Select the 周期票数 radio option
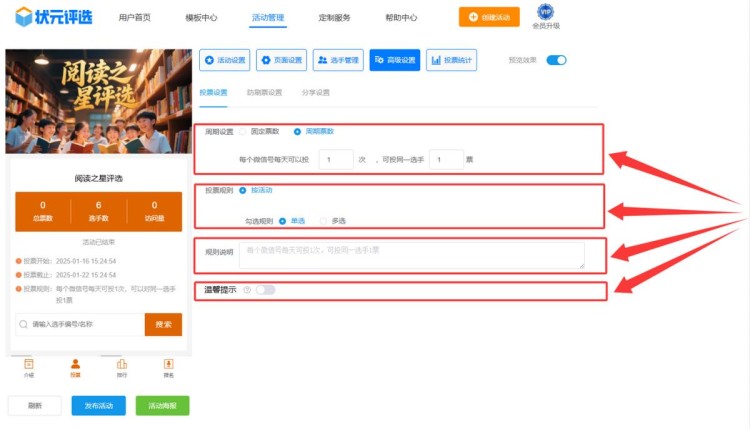This screenshot has width=750, height=429. pos(297,131)
